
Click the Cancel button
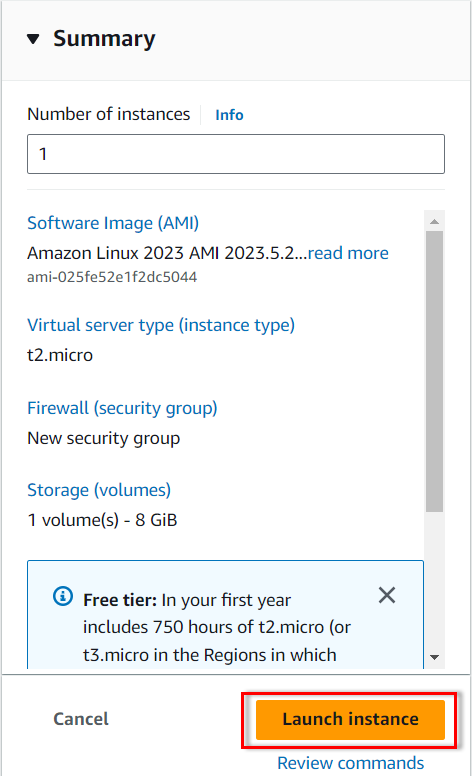click(x=81, y=719)
